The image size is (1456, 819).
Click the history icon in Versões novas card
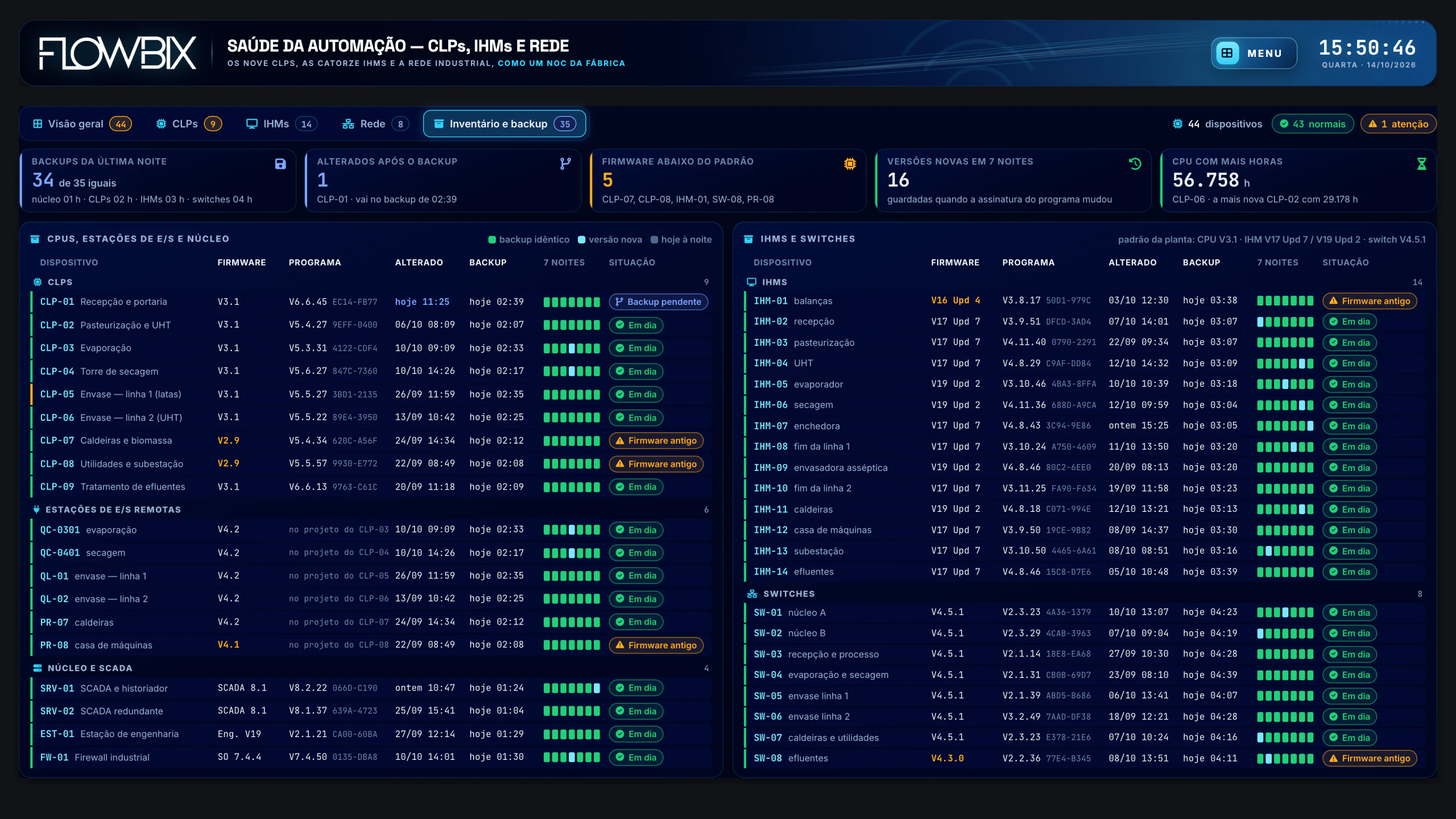point(1135,164)
